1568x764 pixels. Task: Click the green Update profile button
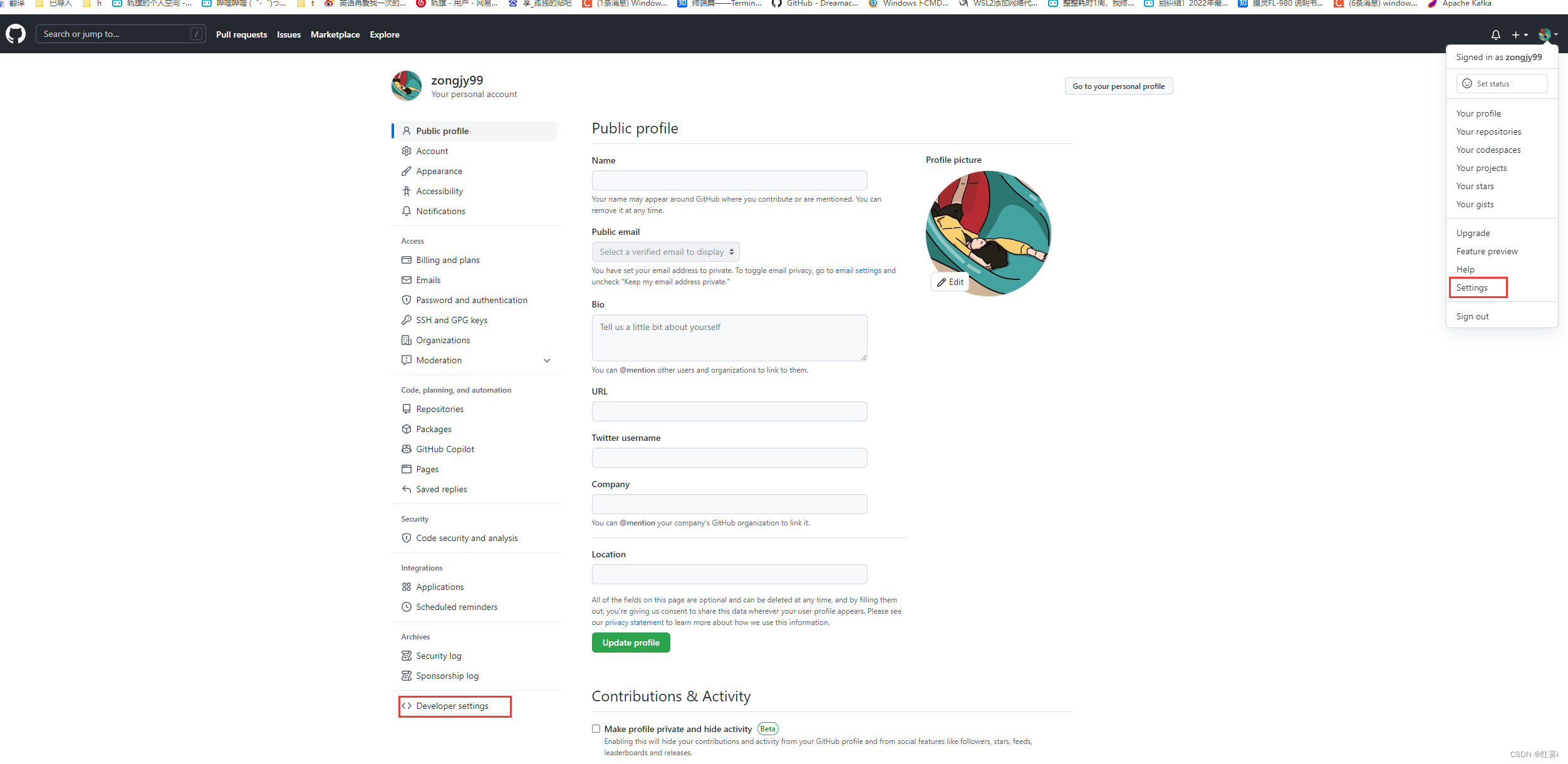point(630,643)
